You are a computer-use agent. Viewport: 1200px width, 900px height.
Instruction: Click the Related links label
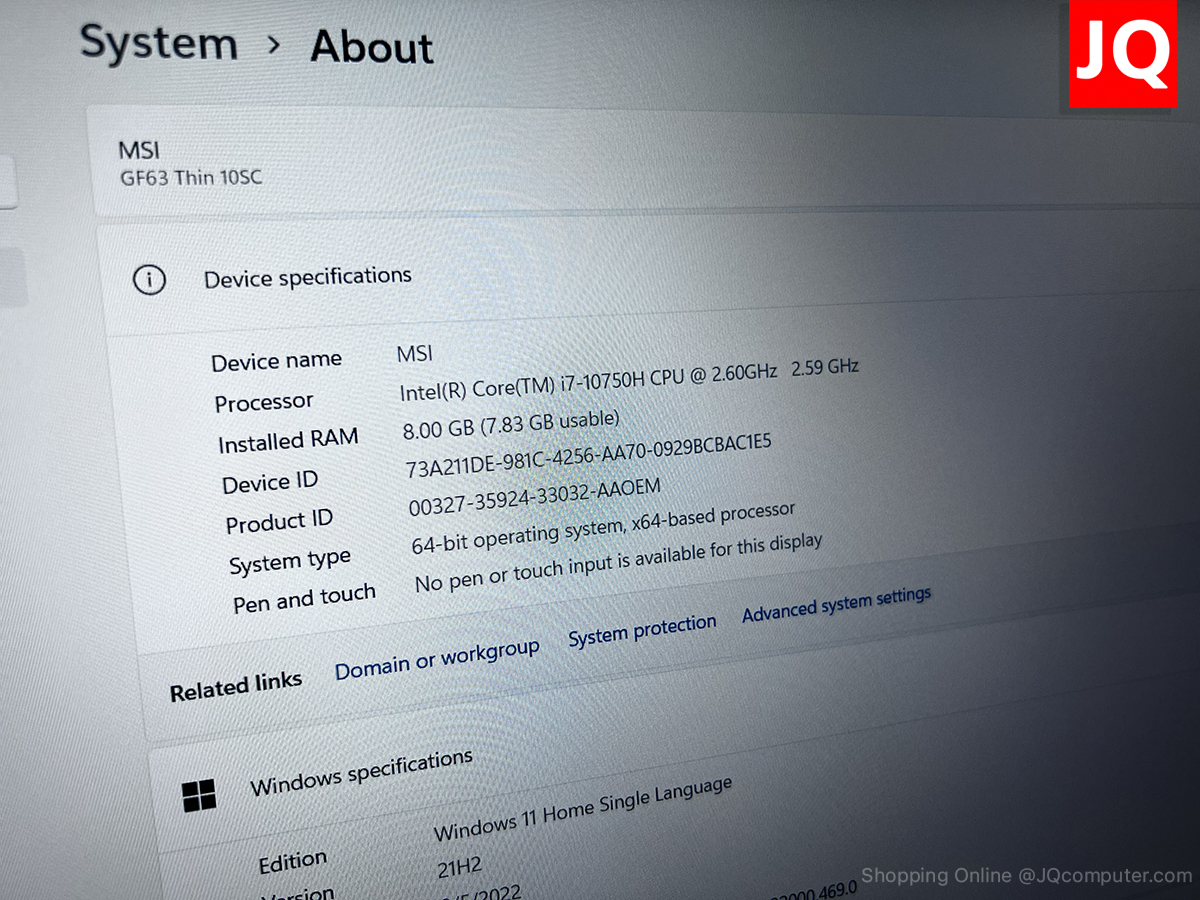click(x=236, y=687)
